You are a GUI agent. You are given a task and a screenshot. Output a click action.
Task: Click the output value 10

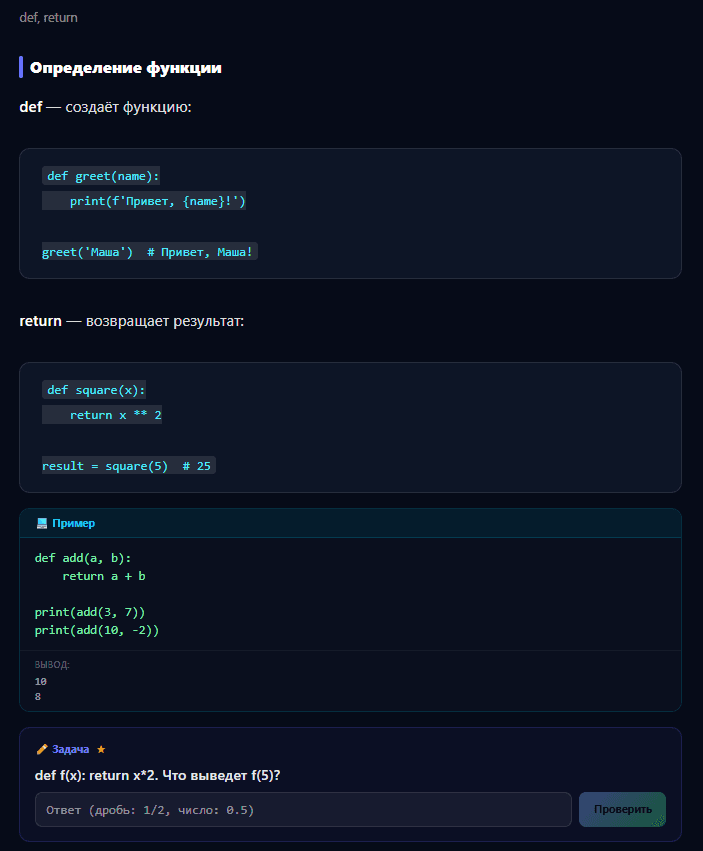tap(41, 681)
